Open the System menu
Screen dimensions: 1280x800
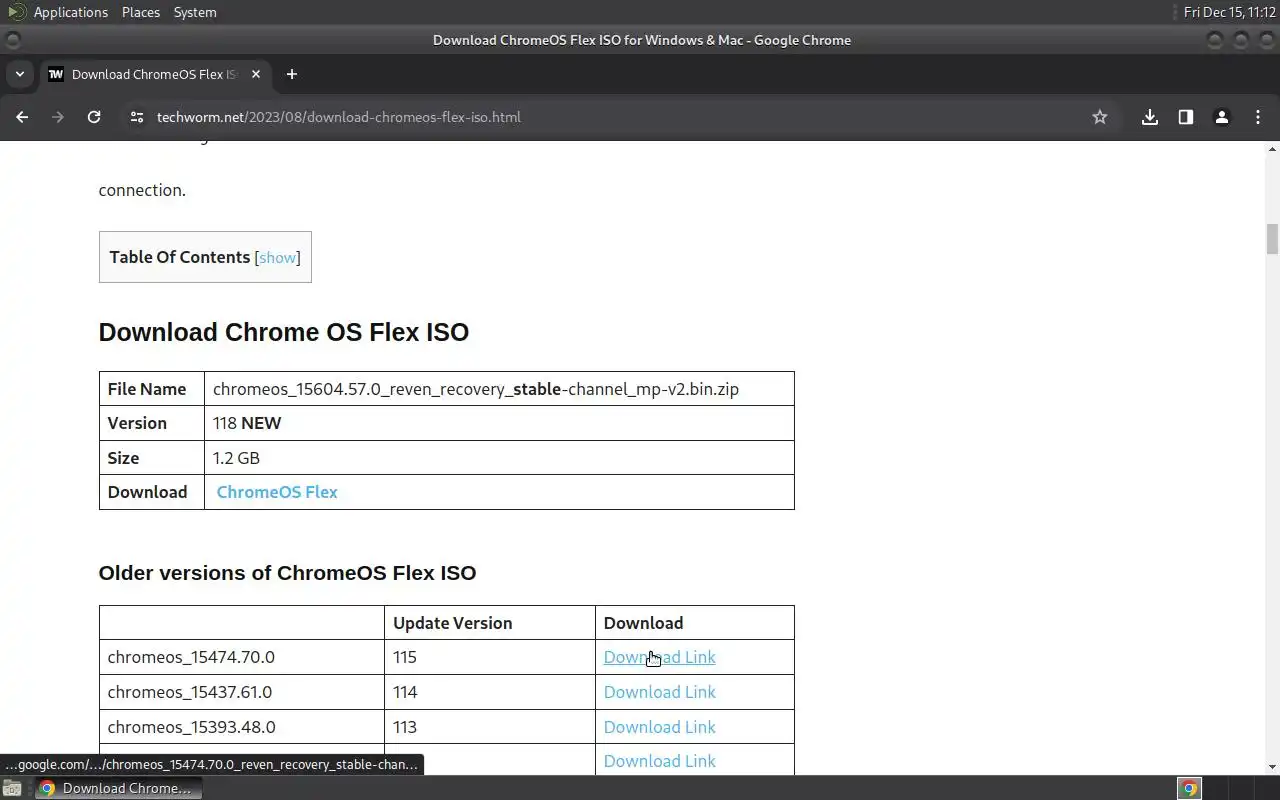click(x=195, y=12)
